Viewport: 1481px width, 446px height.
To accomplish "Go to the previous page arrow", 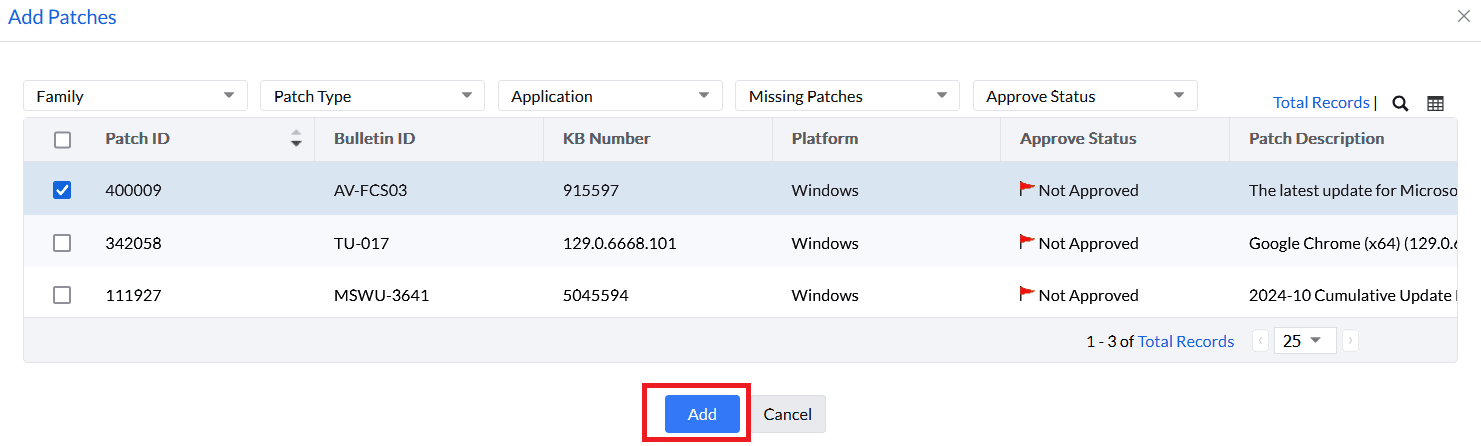I will 1260,341.
